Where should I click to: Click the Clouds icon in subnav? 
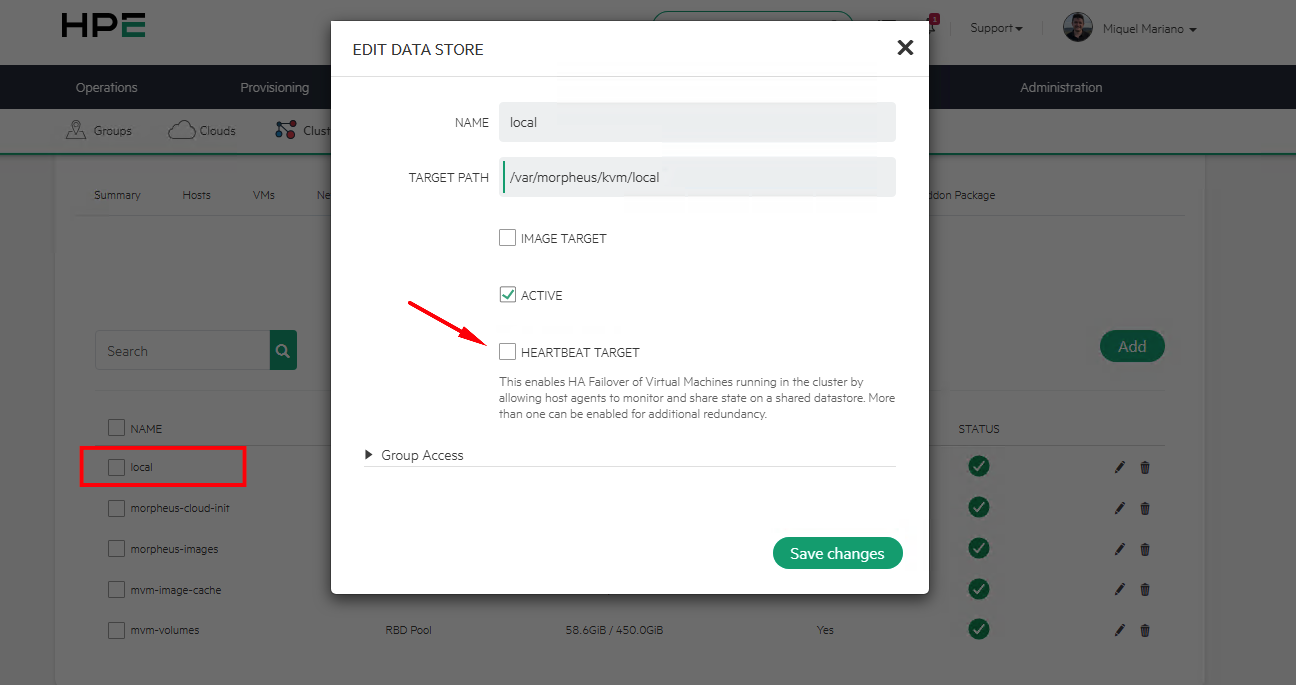click(181, 130)
